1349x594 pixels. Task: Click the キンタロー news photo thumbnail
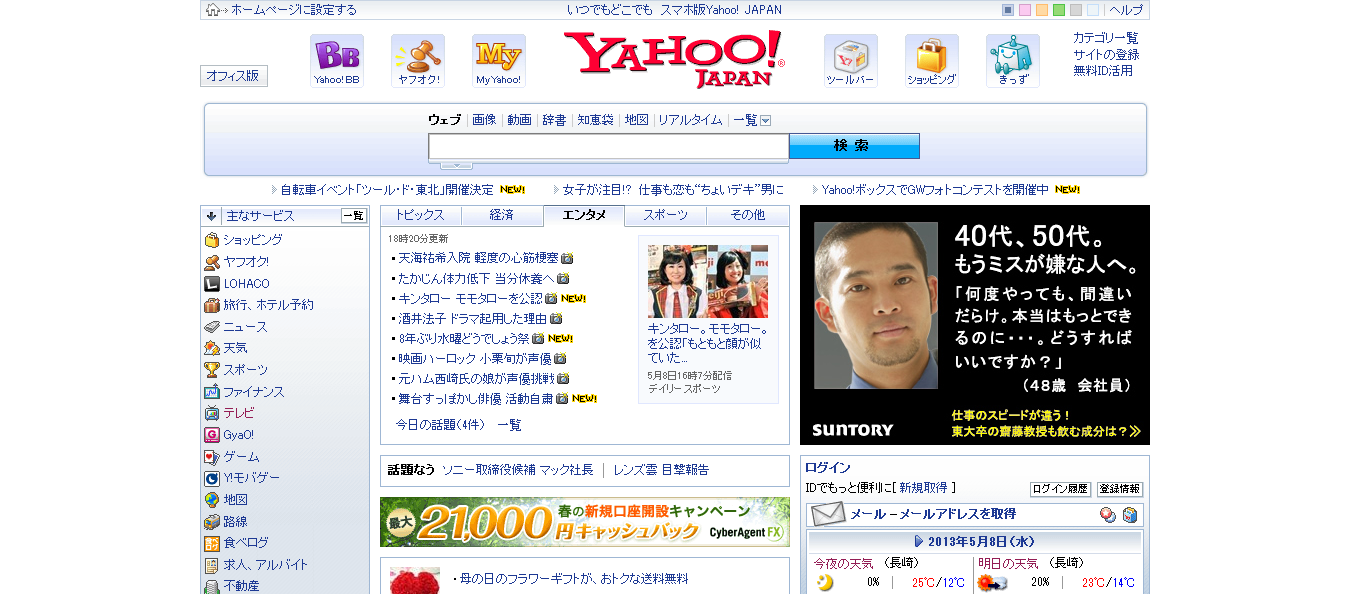(x=707, y=281)
